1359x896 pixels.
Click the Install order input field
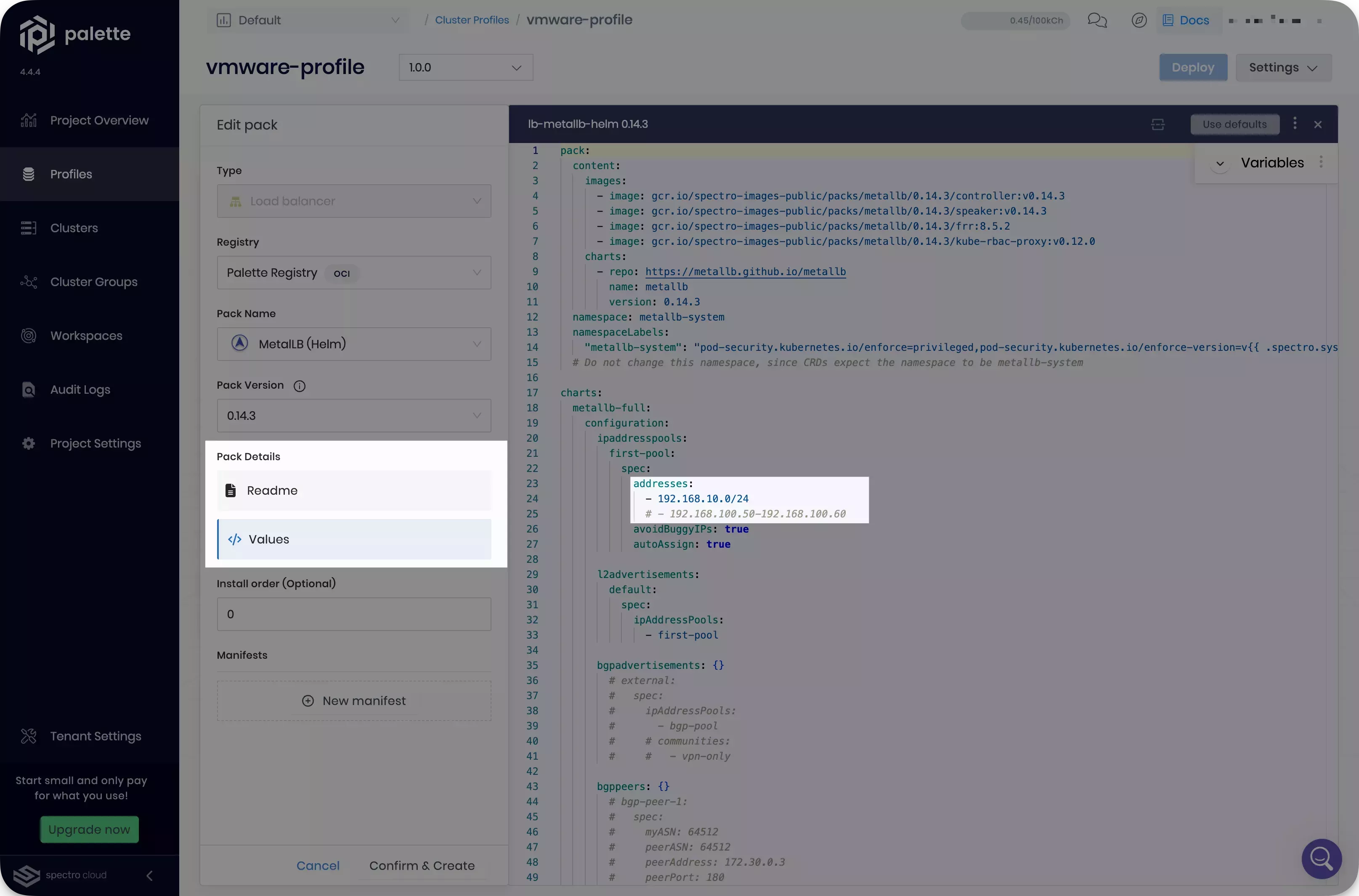tap(354, 614)
